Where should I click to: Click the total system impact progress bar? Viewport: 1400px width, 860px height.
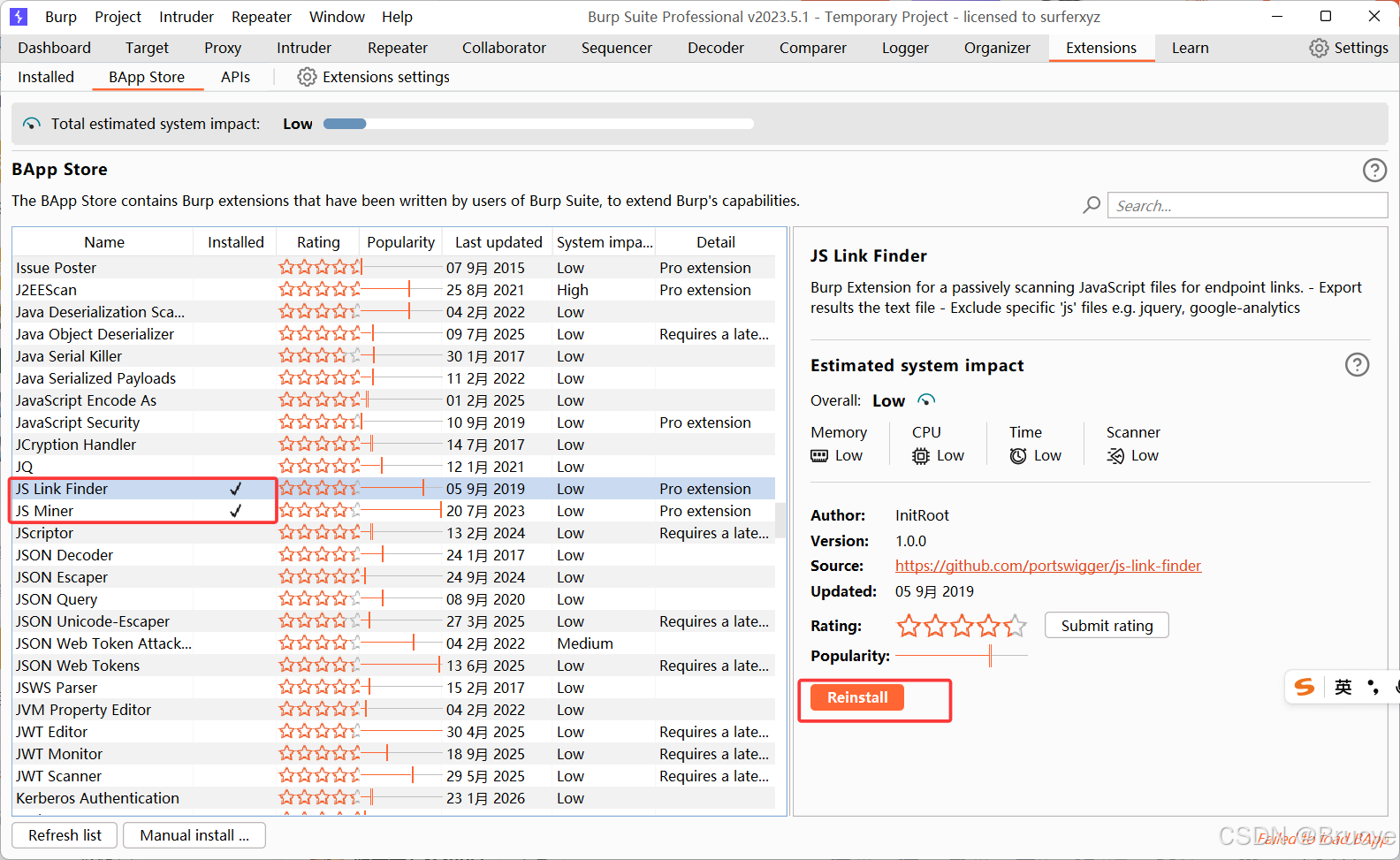pyautogui.click(x=539, y=124)
